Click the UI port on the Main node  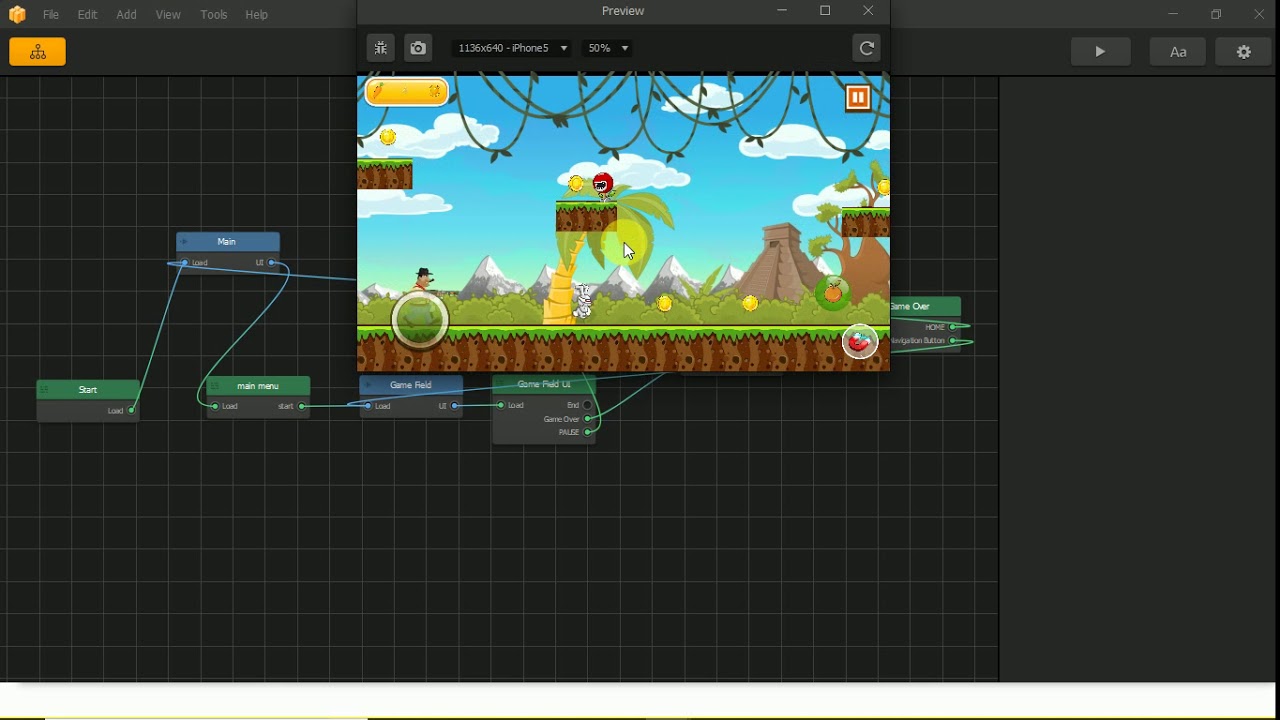coord(271,263)
